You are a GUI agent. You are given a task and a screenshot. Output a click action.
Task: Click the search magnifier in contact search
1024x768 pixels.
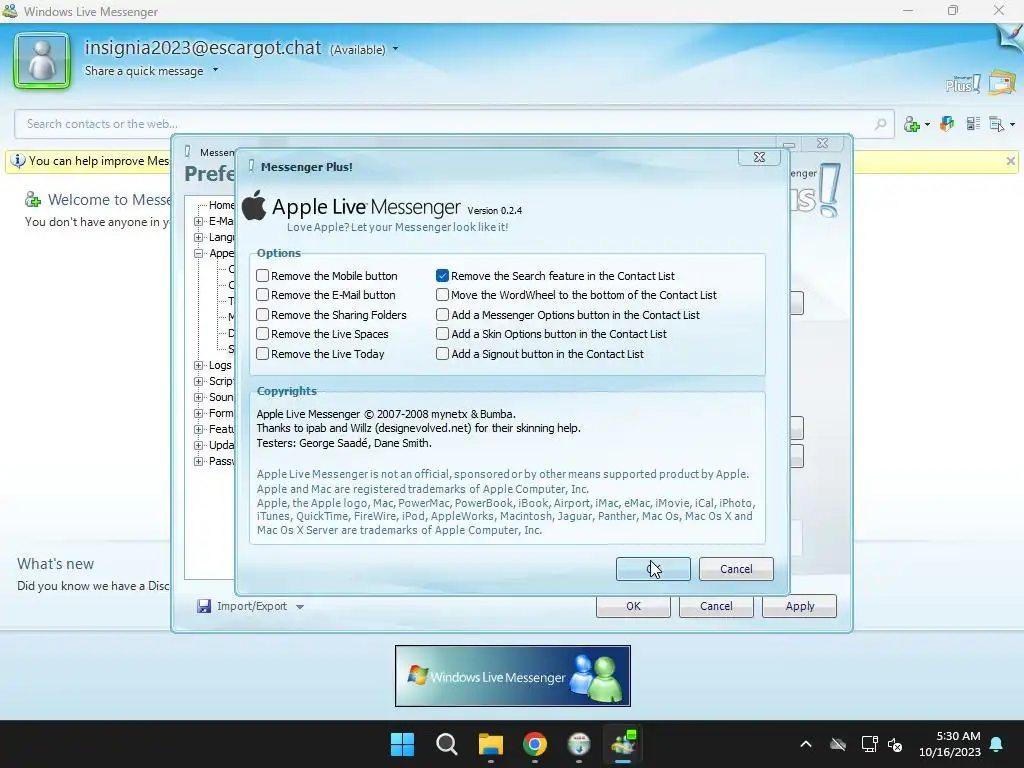pyautogui.click(x=880, y=123)
